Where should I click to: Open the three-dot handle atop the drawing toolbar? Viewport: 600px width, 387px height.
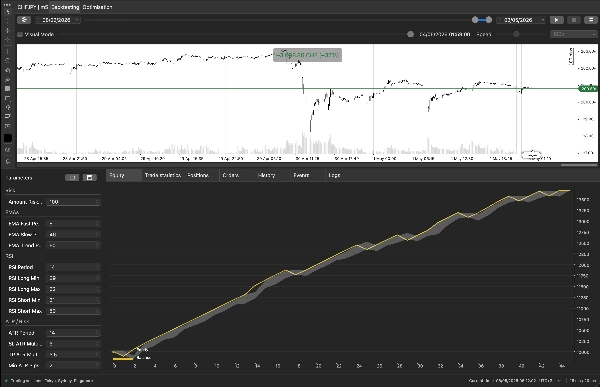coord(8,5)
